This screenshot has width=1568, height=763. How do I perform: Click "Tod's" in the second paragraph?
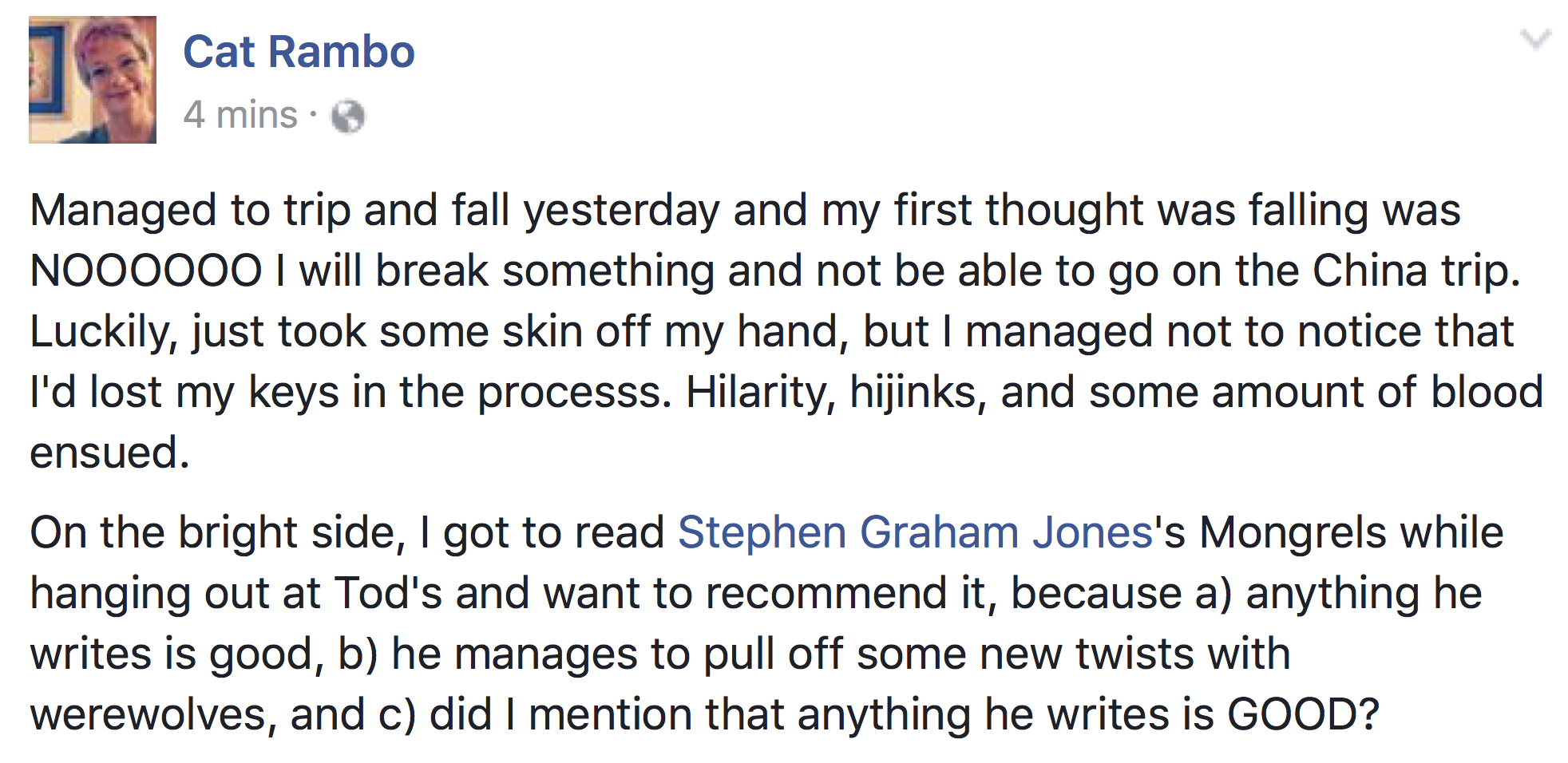387,593
